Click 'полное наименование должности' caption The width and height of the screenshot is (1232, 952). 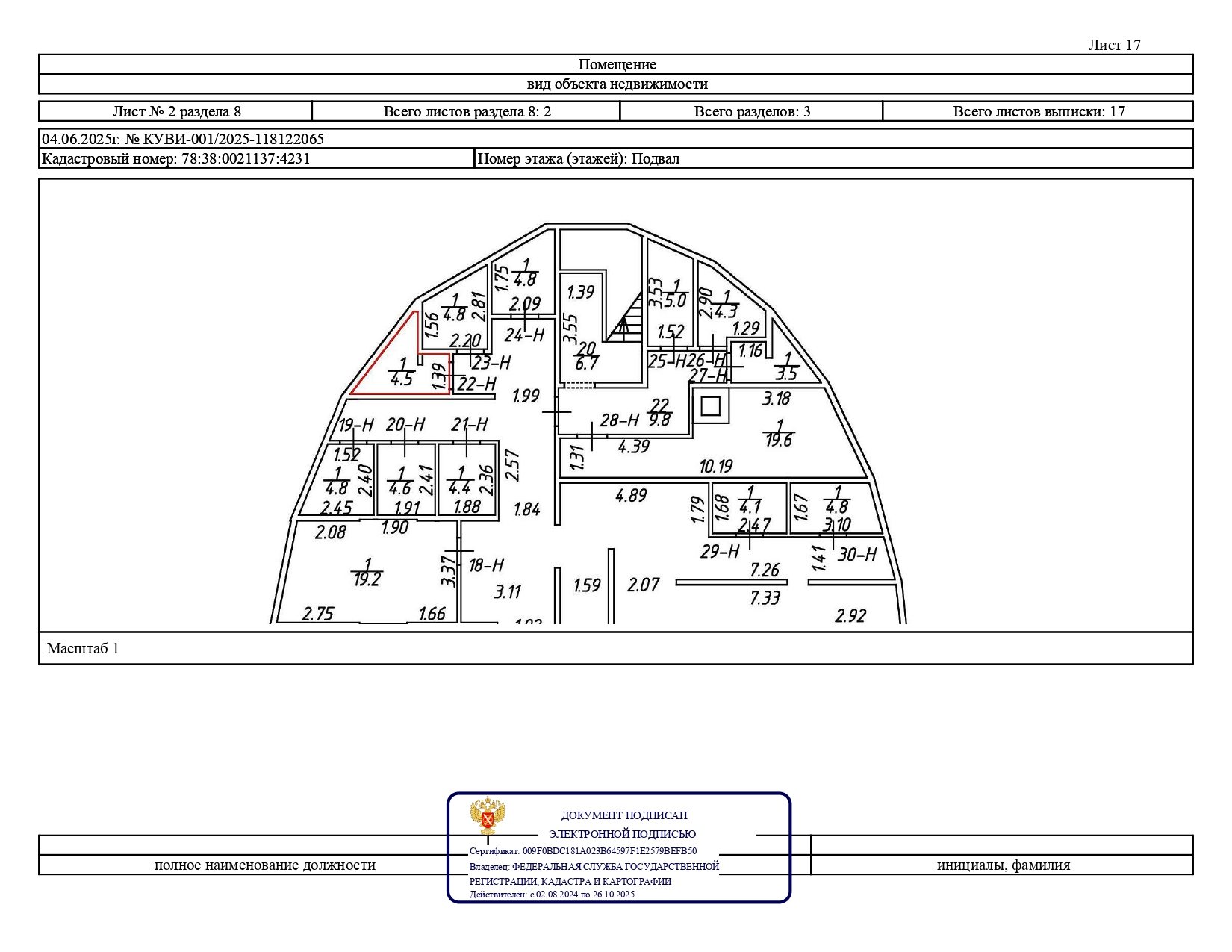point(264,865)
